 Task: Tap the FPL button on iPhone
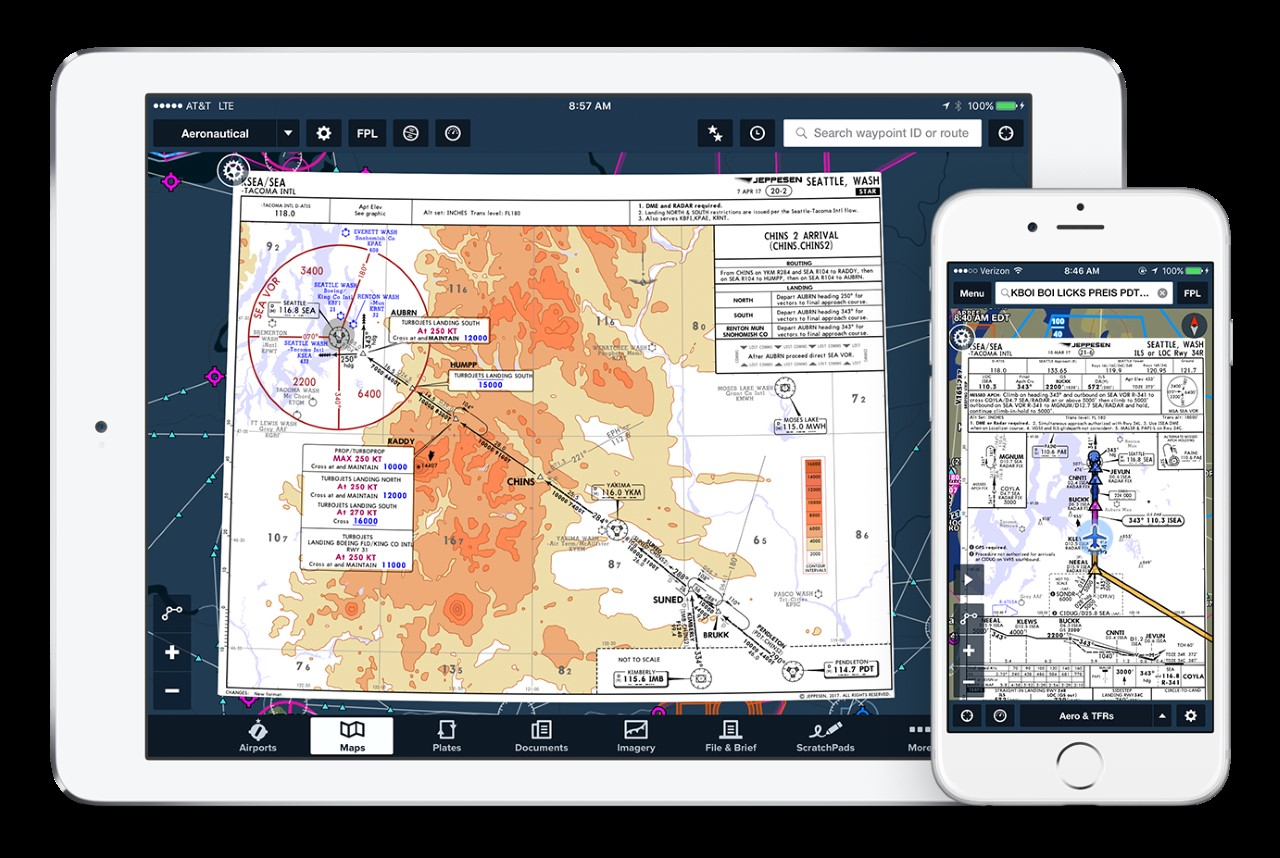1192,293
